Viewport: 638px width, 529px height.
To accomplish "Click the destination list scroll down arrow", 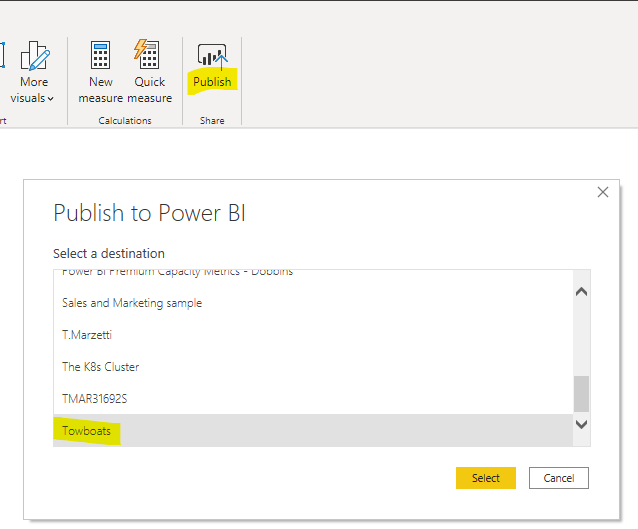I will [581, 425].
